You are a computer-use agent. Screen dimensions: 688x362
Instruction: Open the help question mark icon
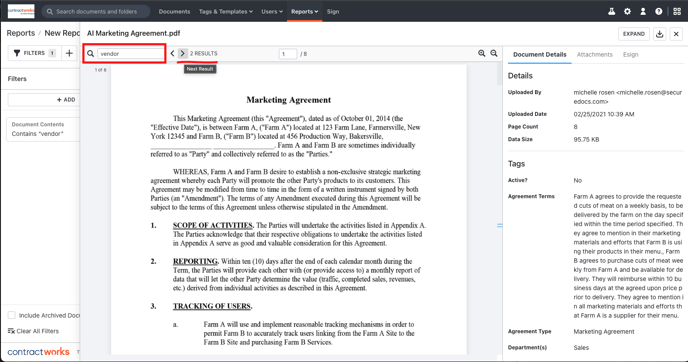pyautogui.click(x=659, y=11)
